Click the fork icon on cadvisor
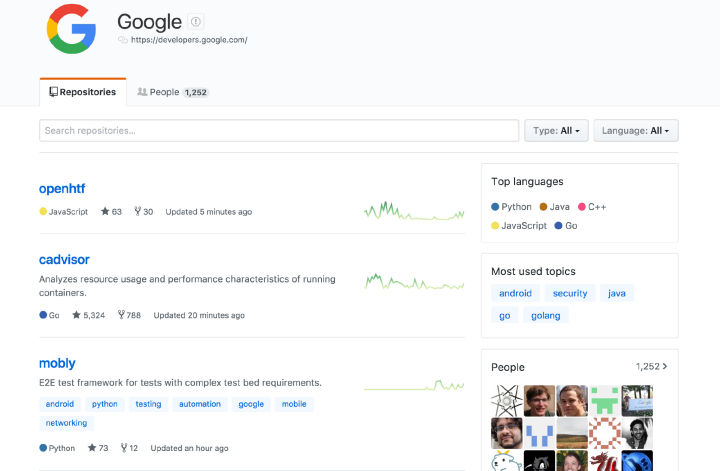 coord(121,315)
